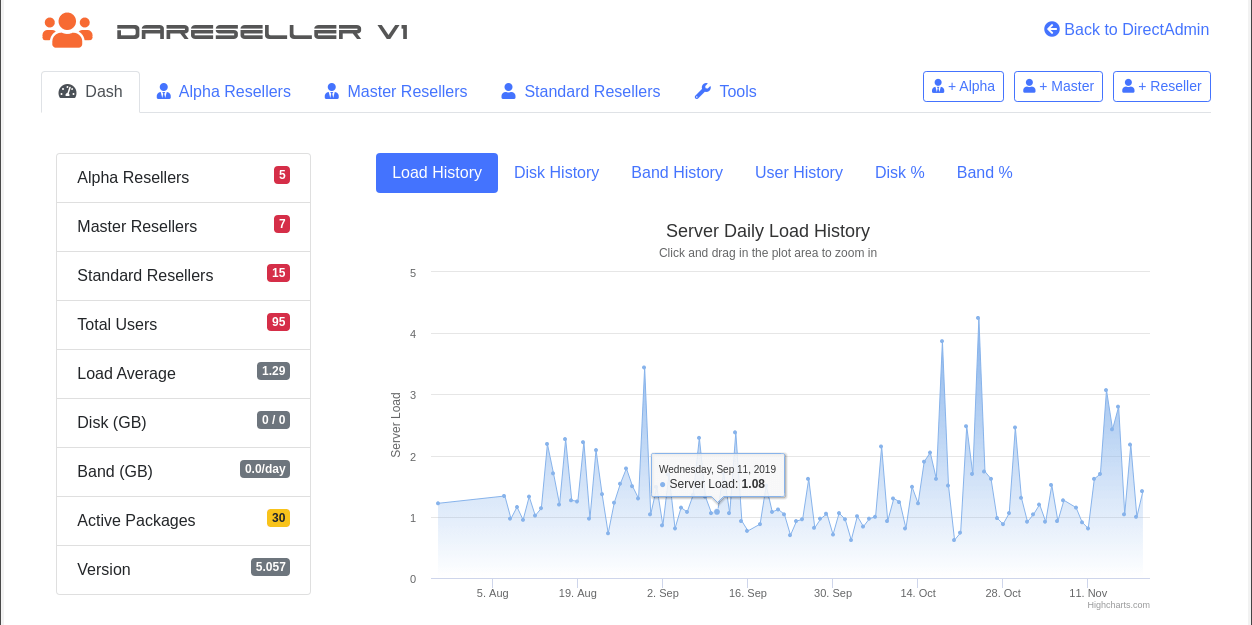Select the Total Users list row
The width and height of the screenshot is (1252, 625).
(x=183, y=324)
